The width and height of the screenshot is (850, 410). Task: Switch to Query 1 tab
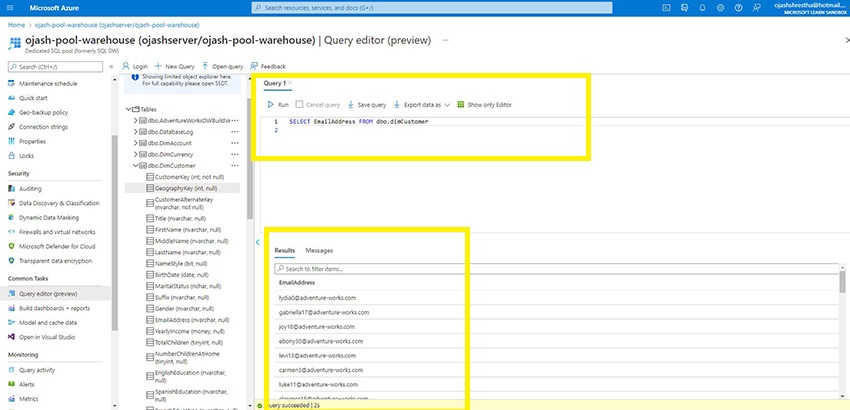pyautogui.click(x=274, y=83)
